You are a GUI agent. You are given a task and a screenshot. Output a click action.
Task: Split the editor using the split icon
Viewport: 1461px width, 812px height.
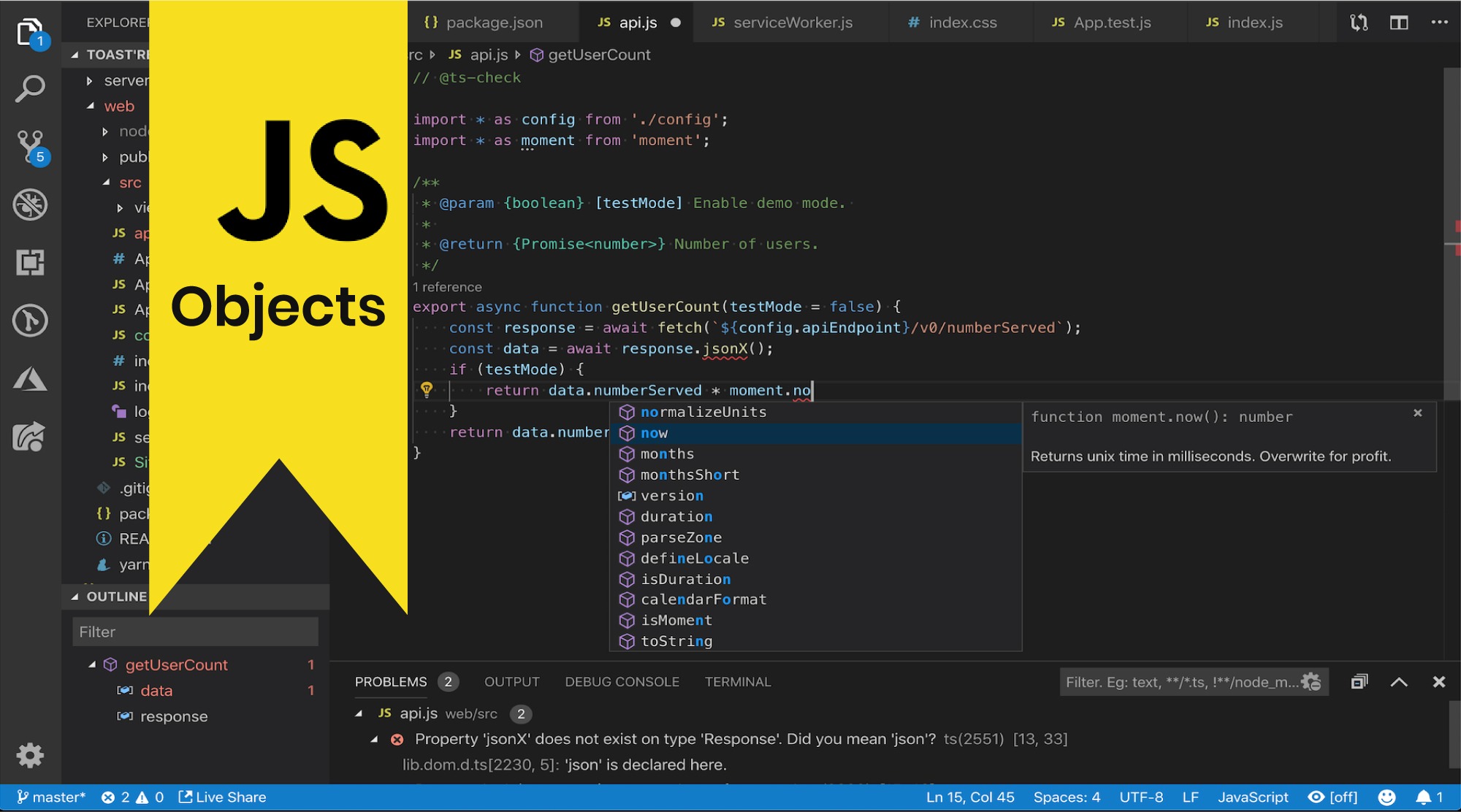(1397, 23)
